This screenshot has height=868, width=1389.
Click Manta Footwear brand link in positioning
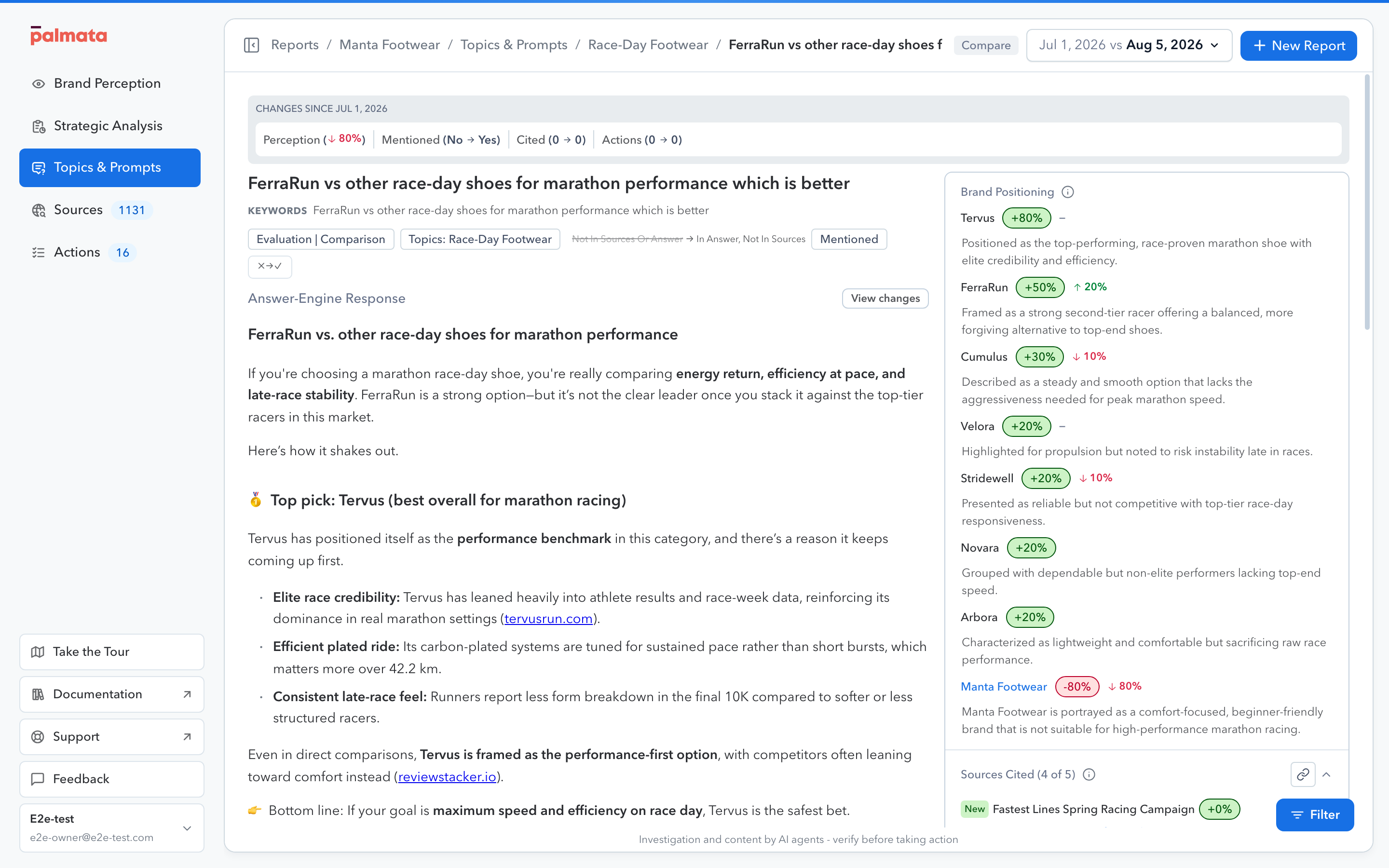1003,687
